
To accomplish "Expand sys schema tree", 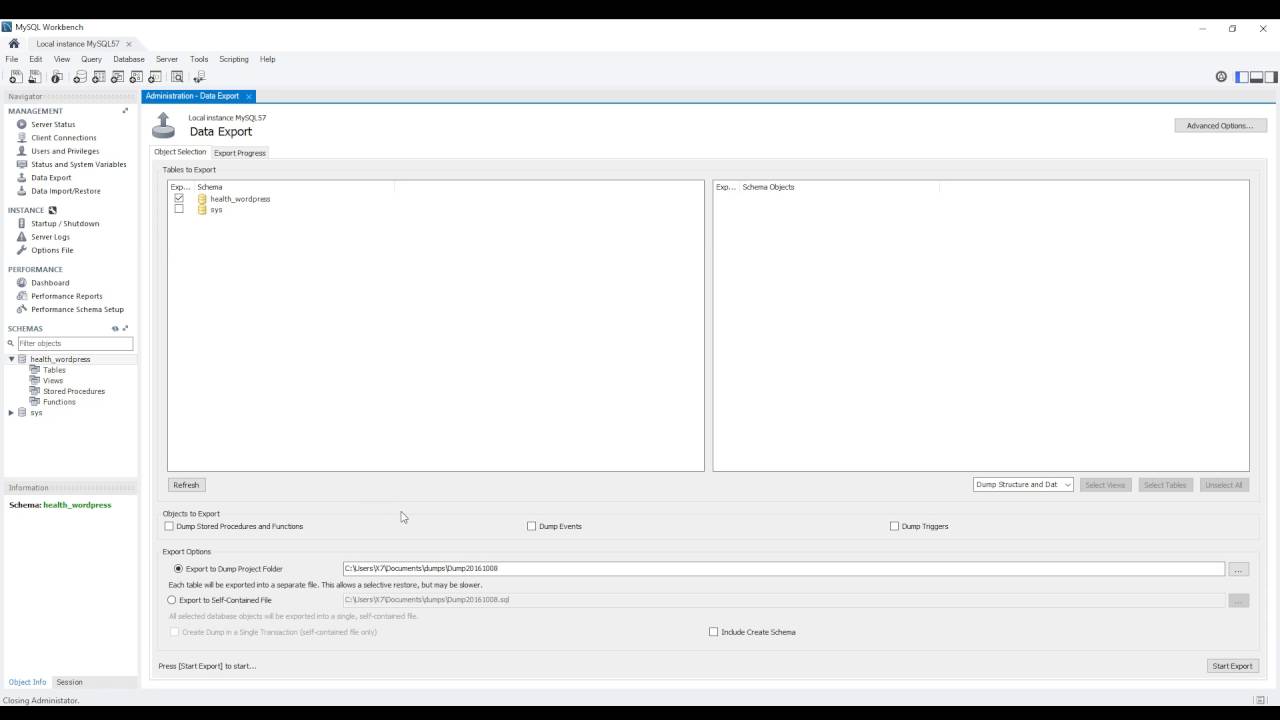I will click(x=12, y=413).
